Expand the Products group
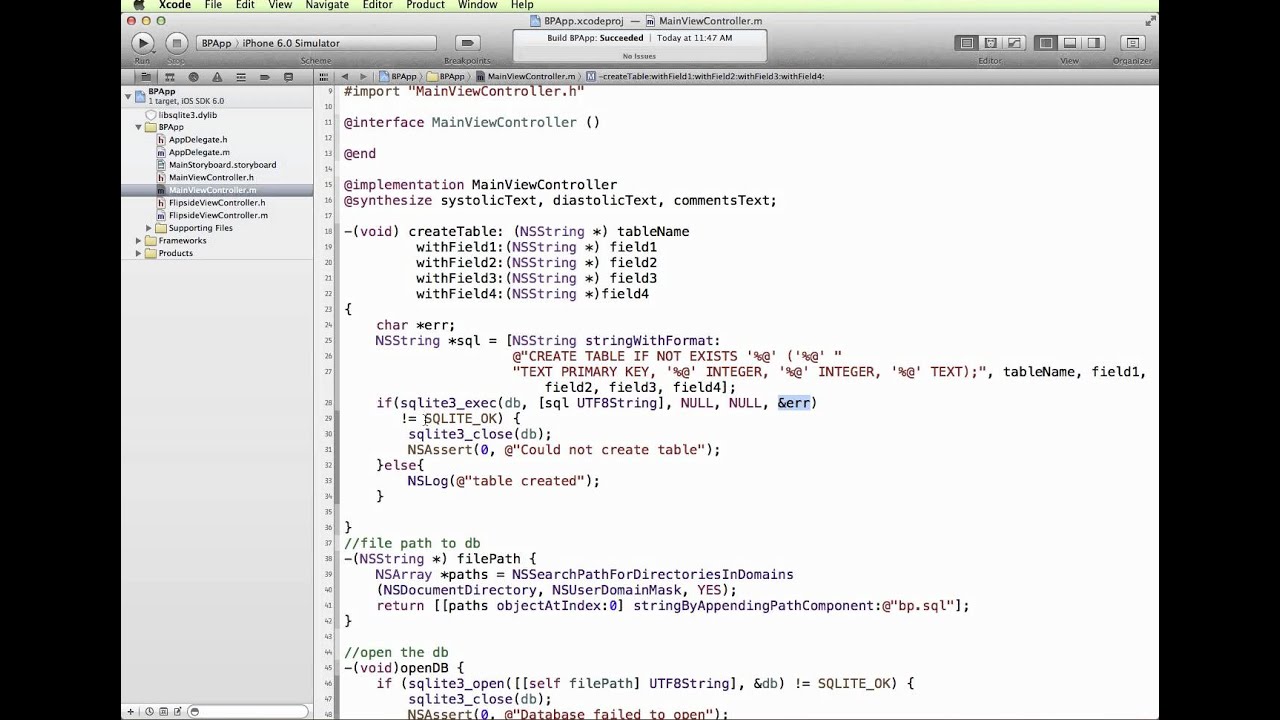Viewport: 1280px width, 720px height. click(x=138, y=253)
